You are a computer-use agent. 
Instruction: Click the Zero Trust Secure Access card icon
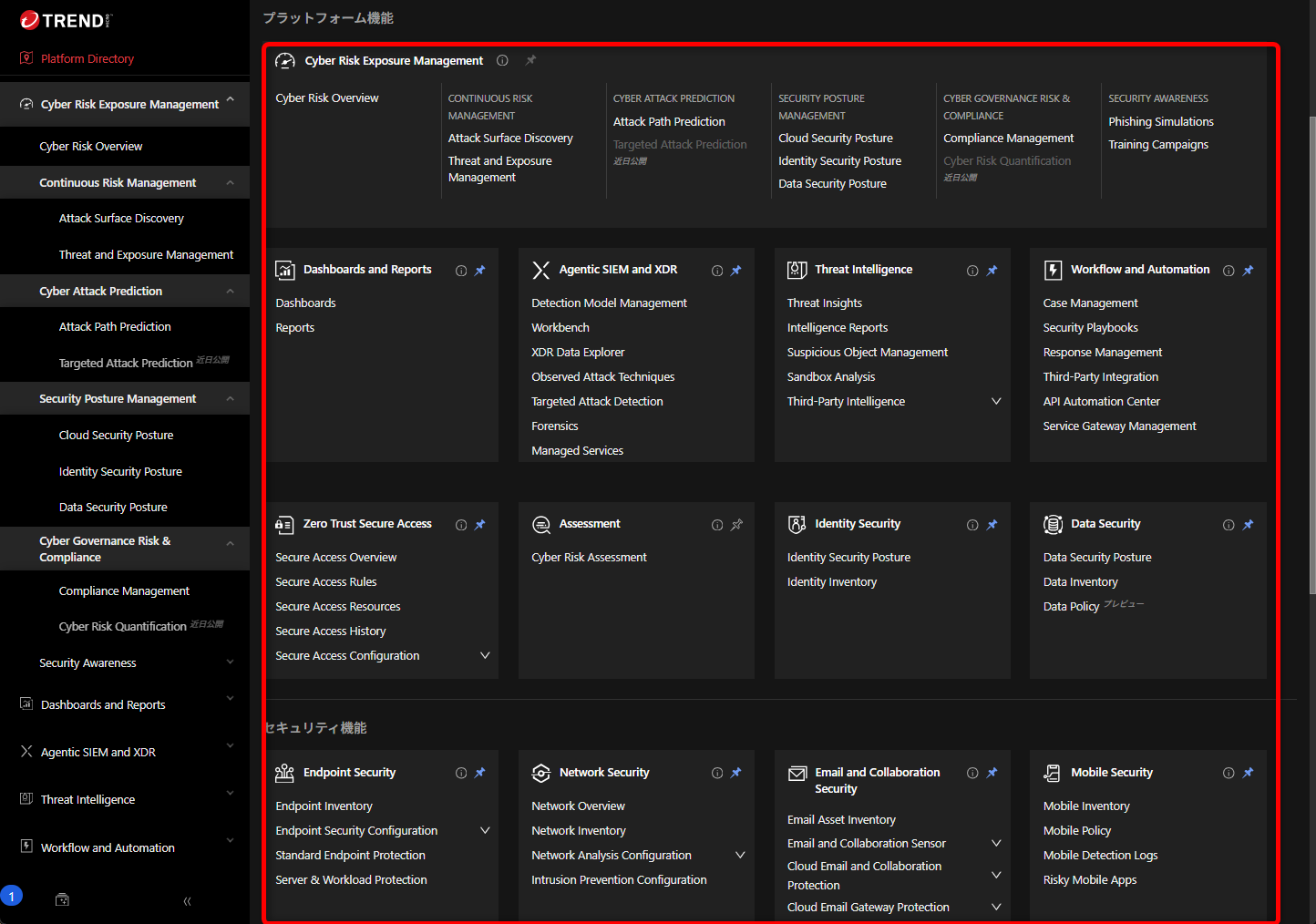coord(284,524)
